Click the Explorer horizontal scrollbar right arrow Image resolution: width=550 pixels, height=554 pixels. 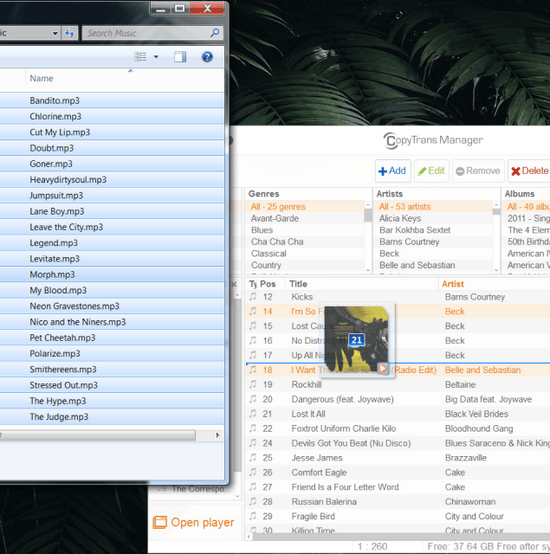pyautogui.click(x=218, y=435)
